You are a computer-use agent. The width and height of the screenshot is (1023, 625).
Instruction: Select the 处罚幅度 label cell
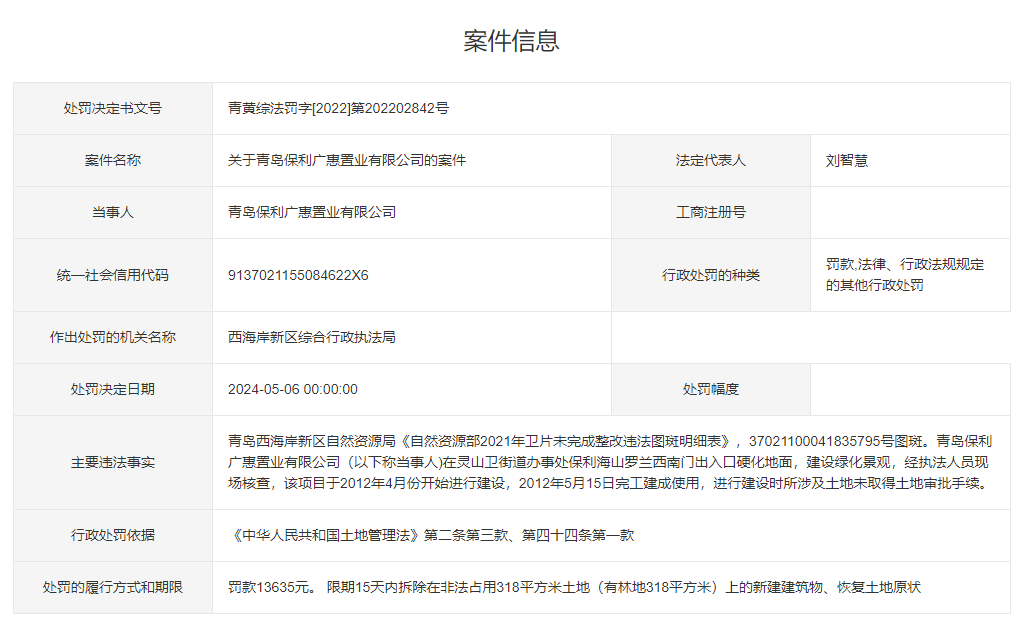click(710, 389)
